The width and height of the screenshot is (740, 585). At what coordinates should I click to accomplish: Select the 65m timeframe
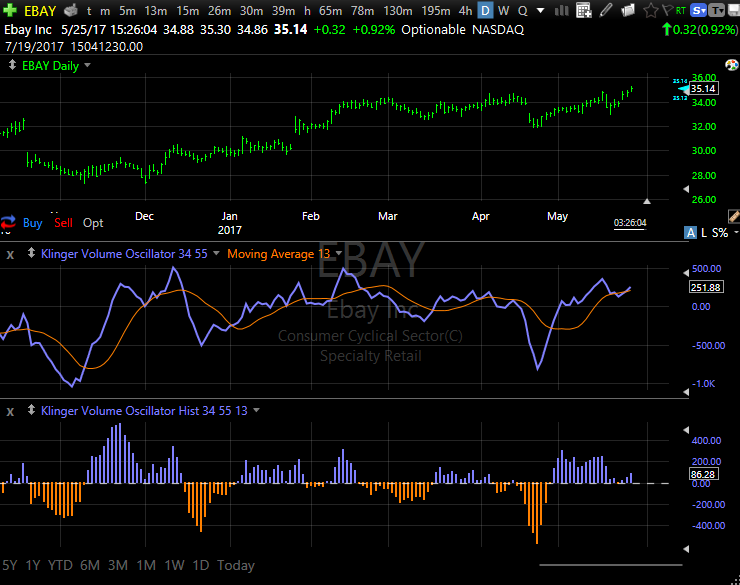click(x=330, y=10)
